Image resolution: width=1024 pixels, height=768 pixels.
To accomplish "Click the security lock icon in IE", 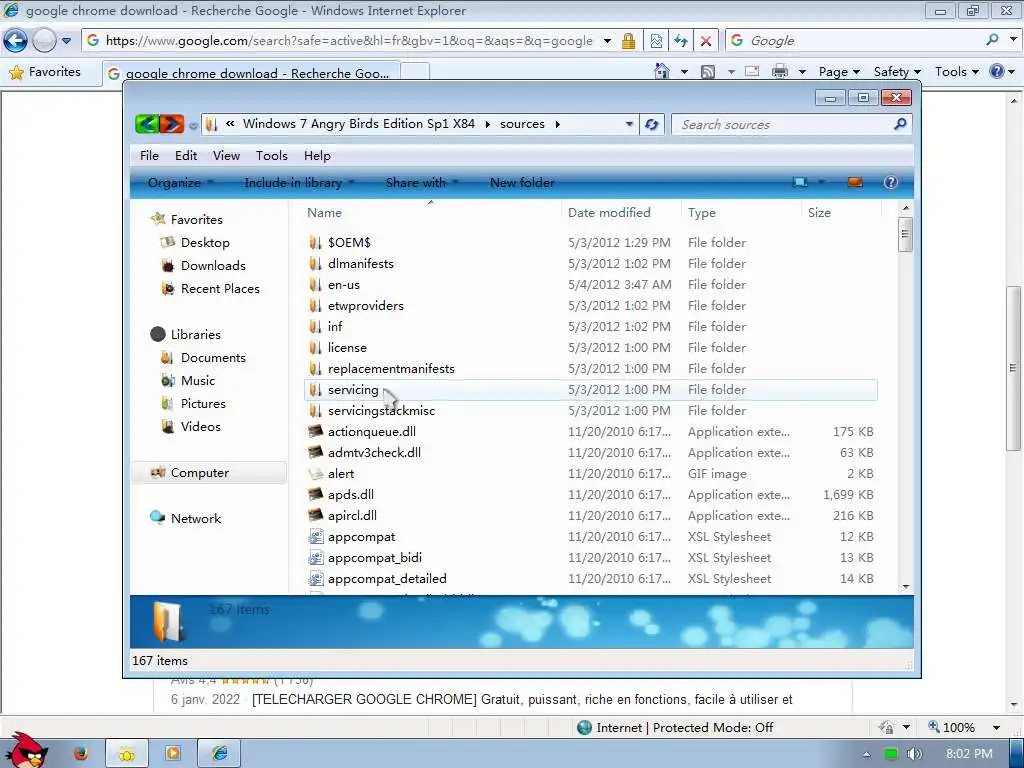I will (628, 40).
